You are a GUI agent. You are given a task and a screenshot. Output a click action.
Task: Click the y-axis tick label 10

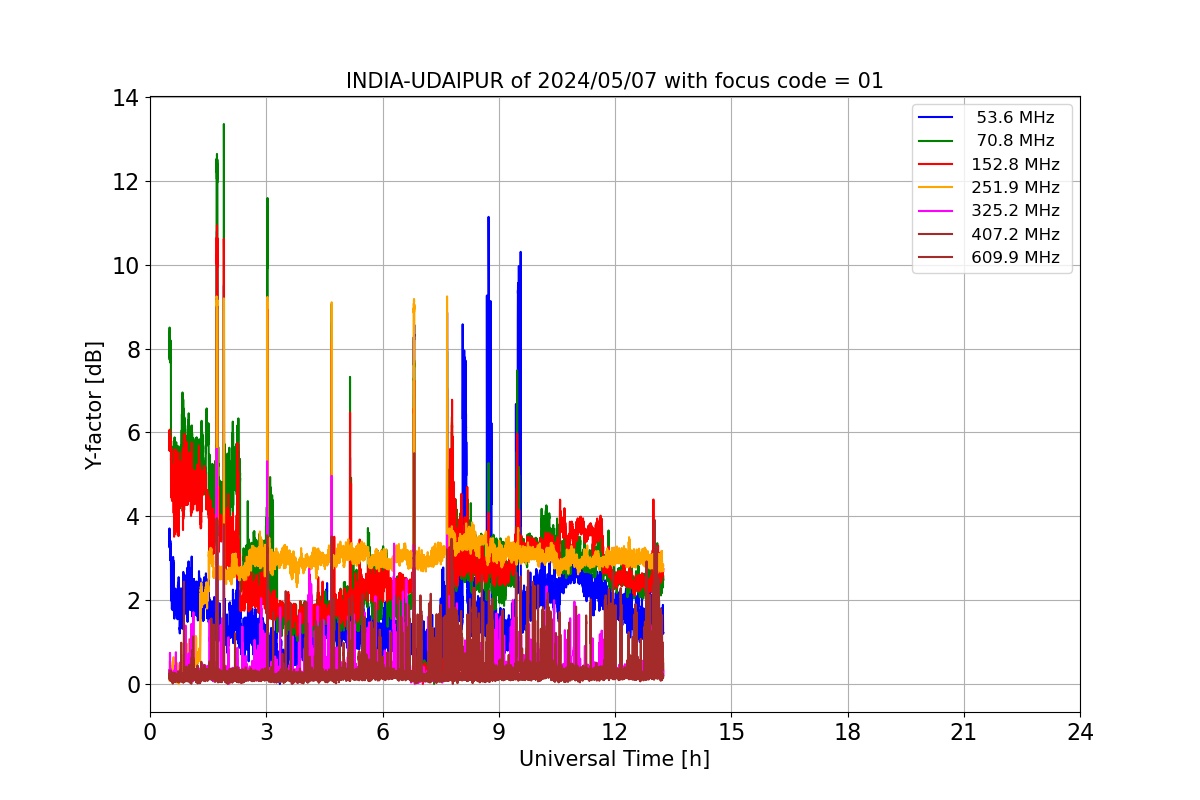tap(125, 266)
